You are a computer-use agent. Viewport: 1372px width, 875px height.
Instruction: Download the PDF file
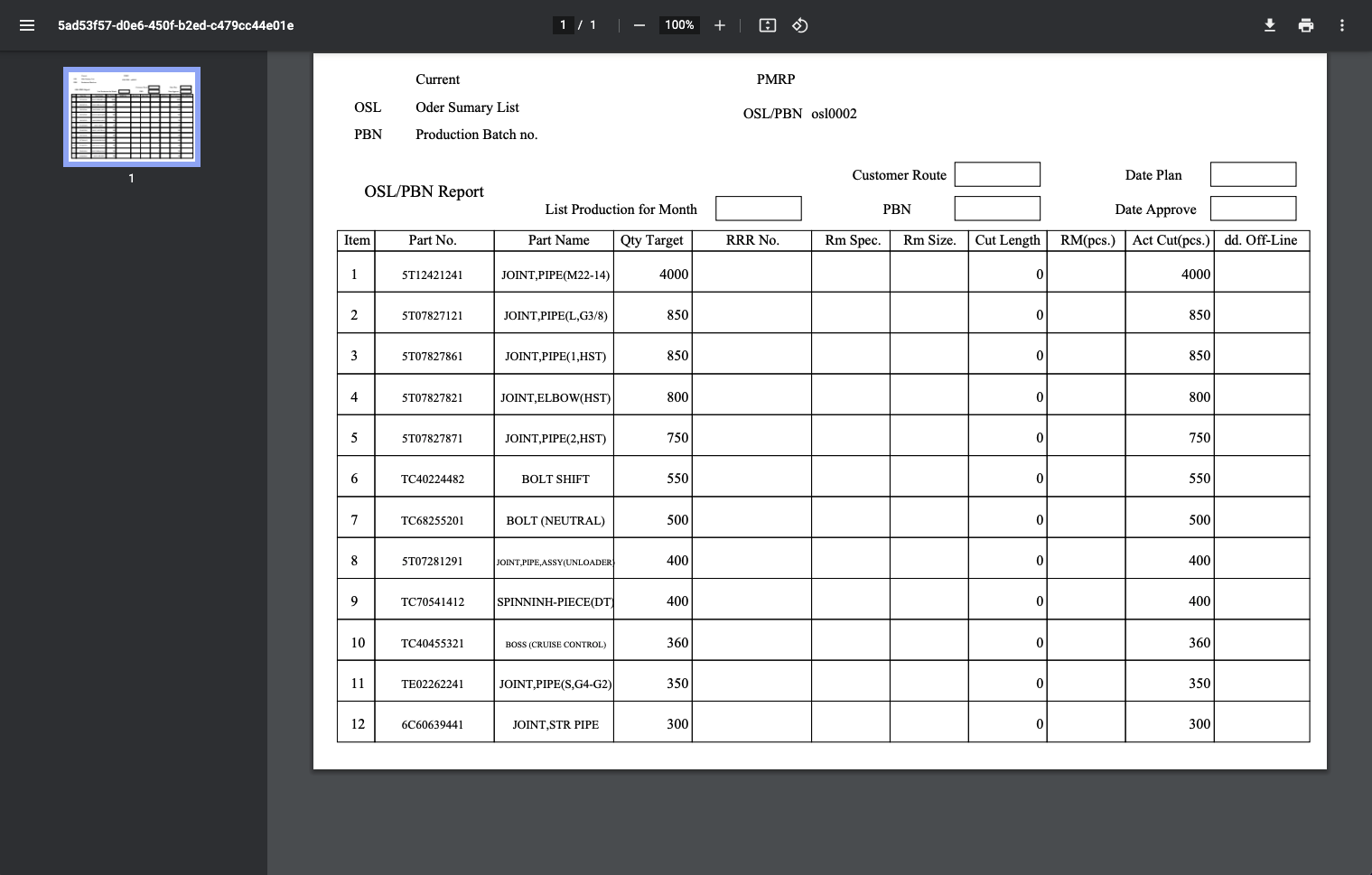click(1269, 25)
